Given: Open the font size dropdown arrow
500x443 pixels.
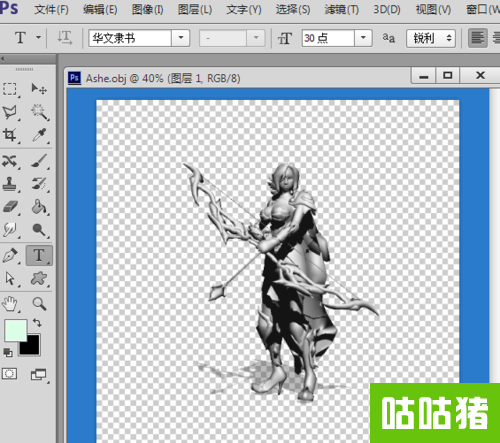Looking at the screenshot, I should (363, 38).
